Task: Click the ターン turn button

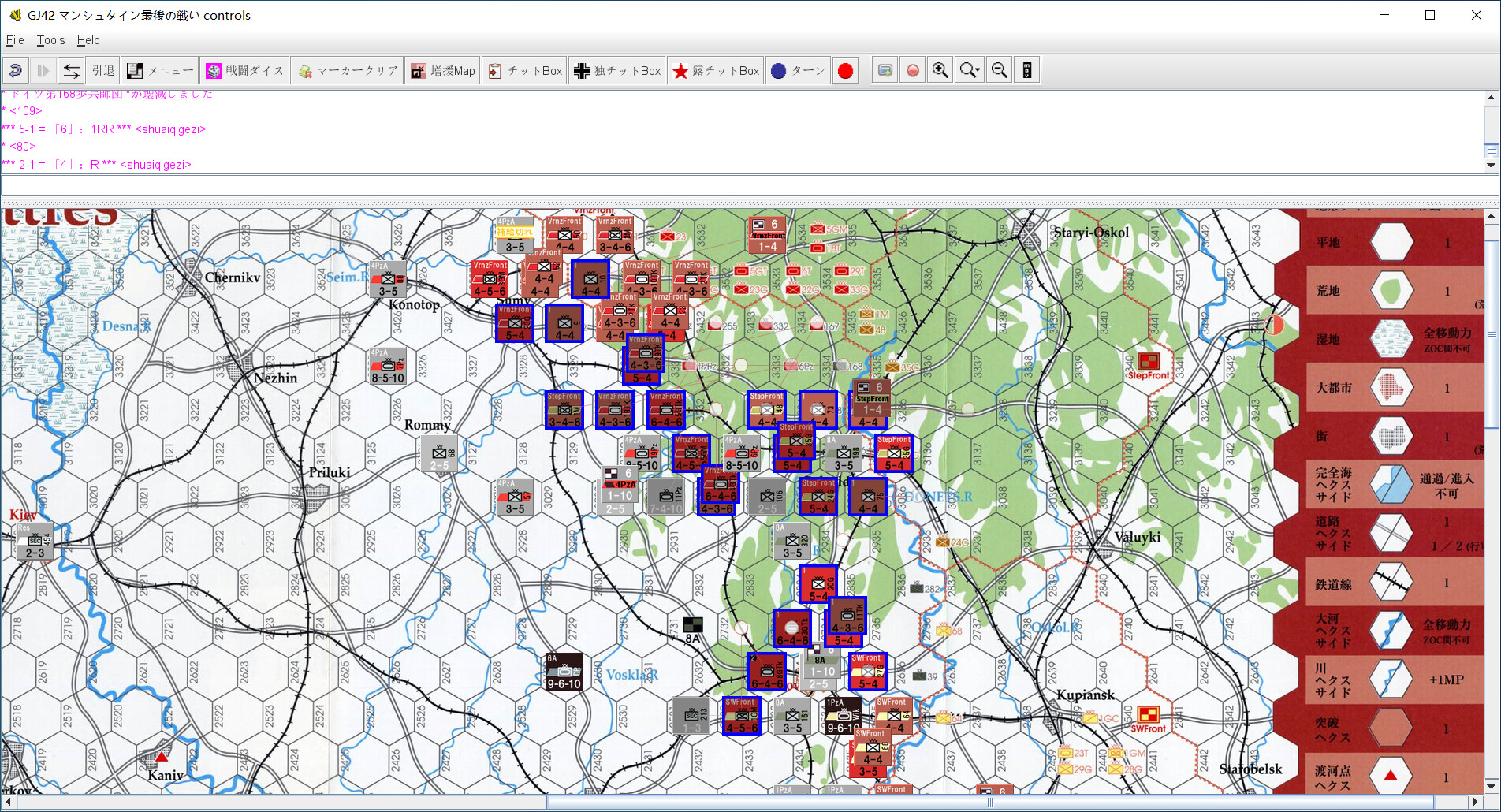Action: (798, 71)
